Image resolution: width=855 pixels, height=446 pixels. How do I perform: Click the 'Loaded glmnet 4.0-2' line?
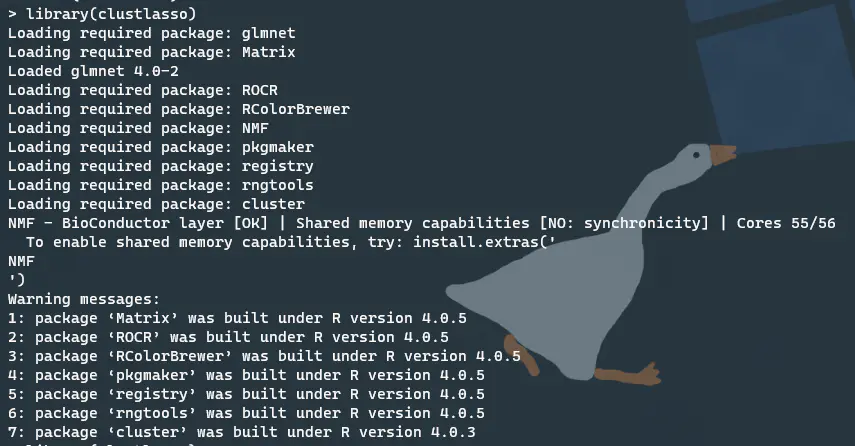click(93, 71)
